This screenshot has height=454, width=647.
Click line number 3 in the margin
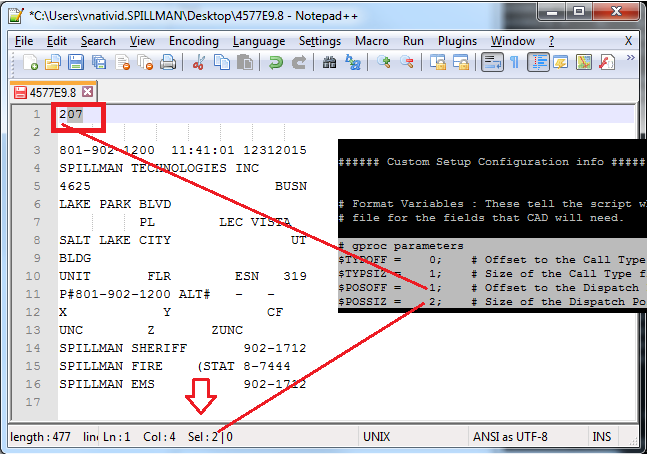[x=37, y=150]
